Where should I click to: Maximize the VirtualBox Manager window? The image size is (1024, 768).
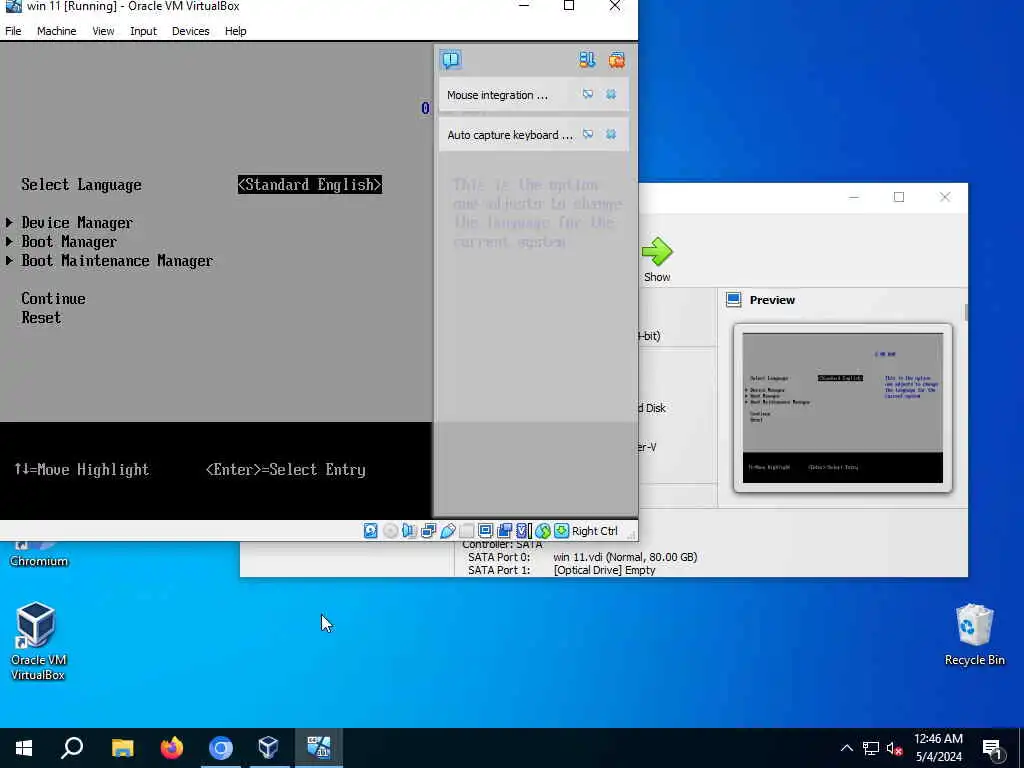pyautogui.click(x=899, y=197)
